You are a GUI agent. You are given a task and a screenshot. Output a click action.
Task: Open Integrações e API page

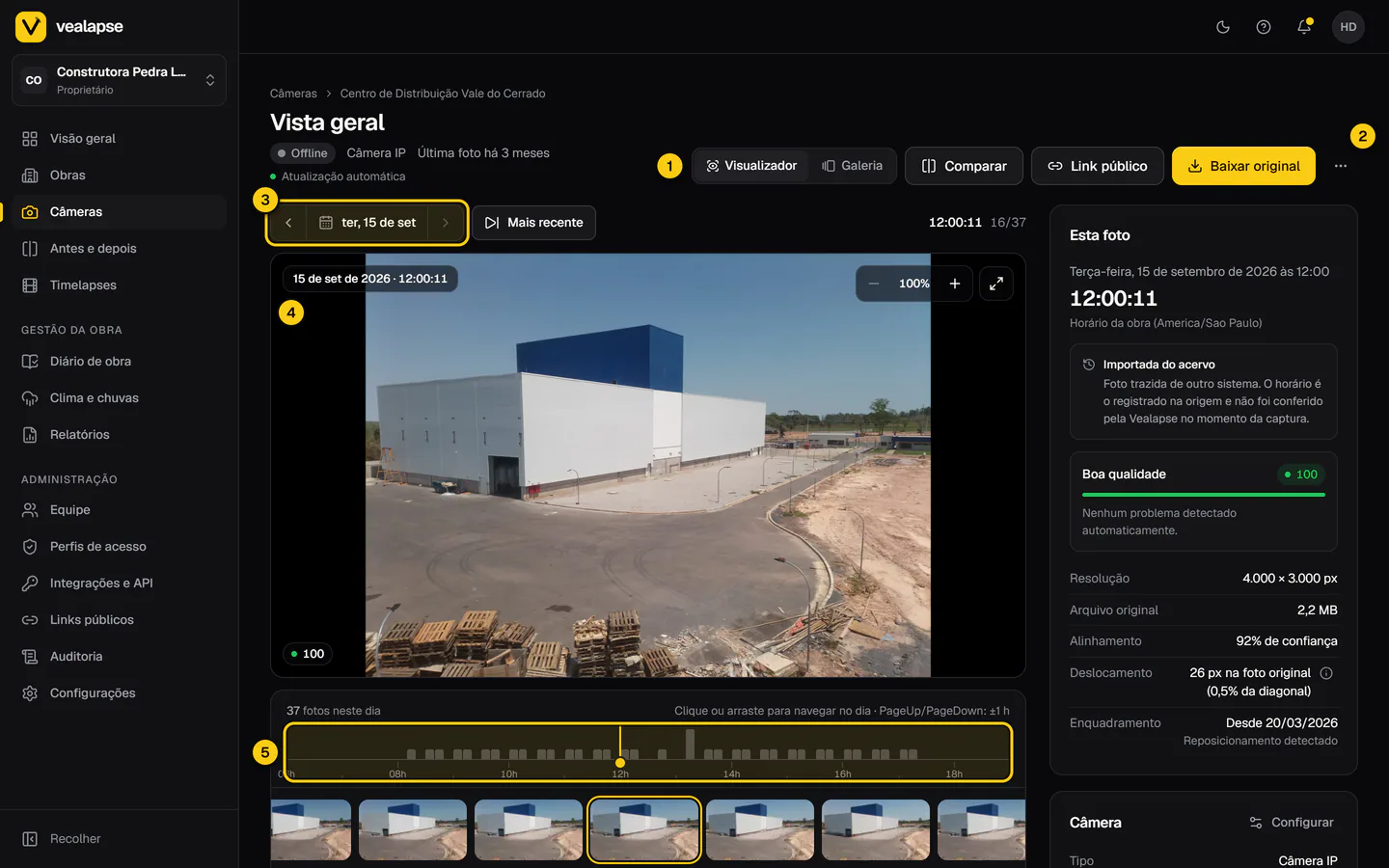click(x=120, y=583)
